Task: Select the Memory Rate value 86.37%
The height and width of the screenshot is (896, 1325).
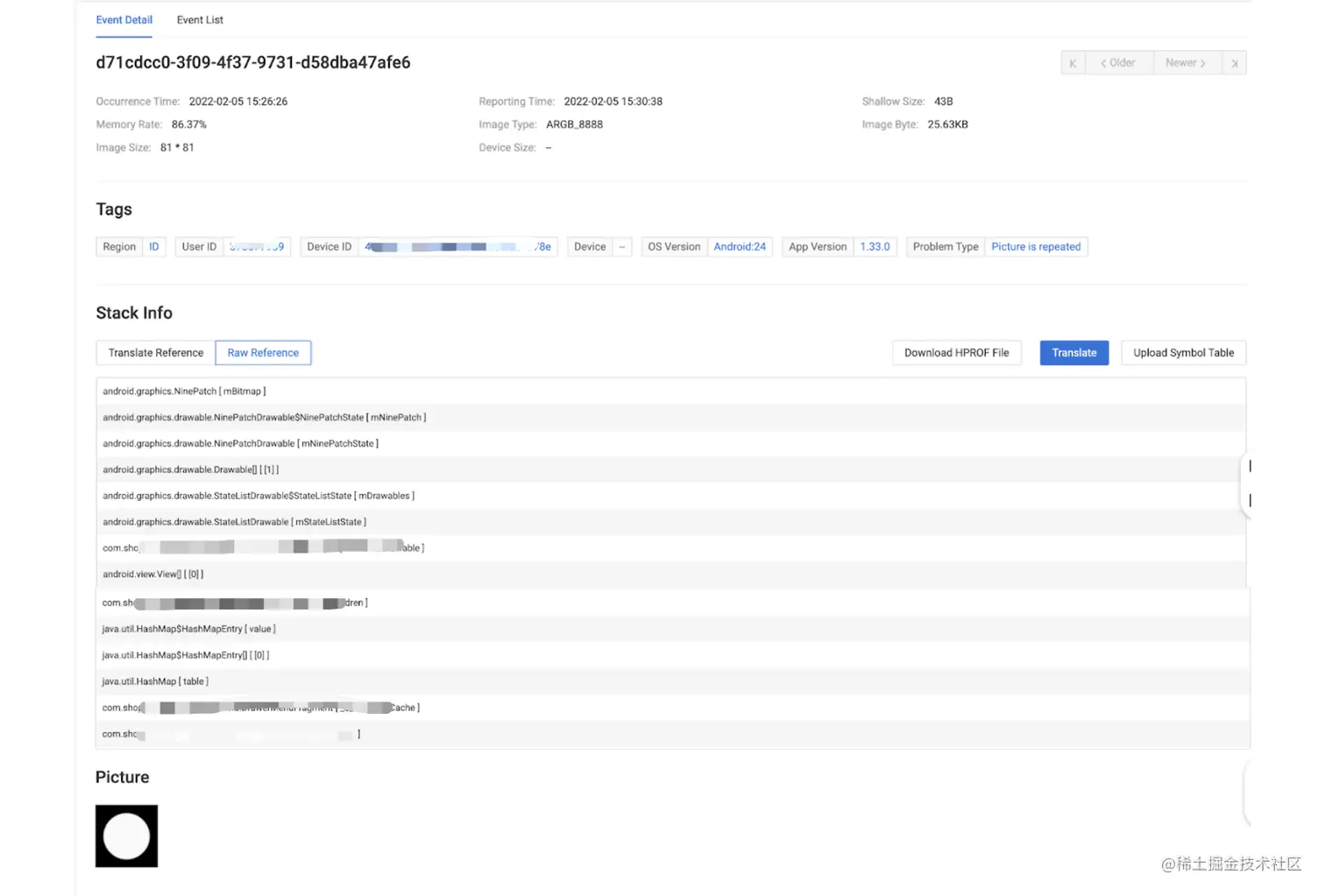Action: [189, 124]
